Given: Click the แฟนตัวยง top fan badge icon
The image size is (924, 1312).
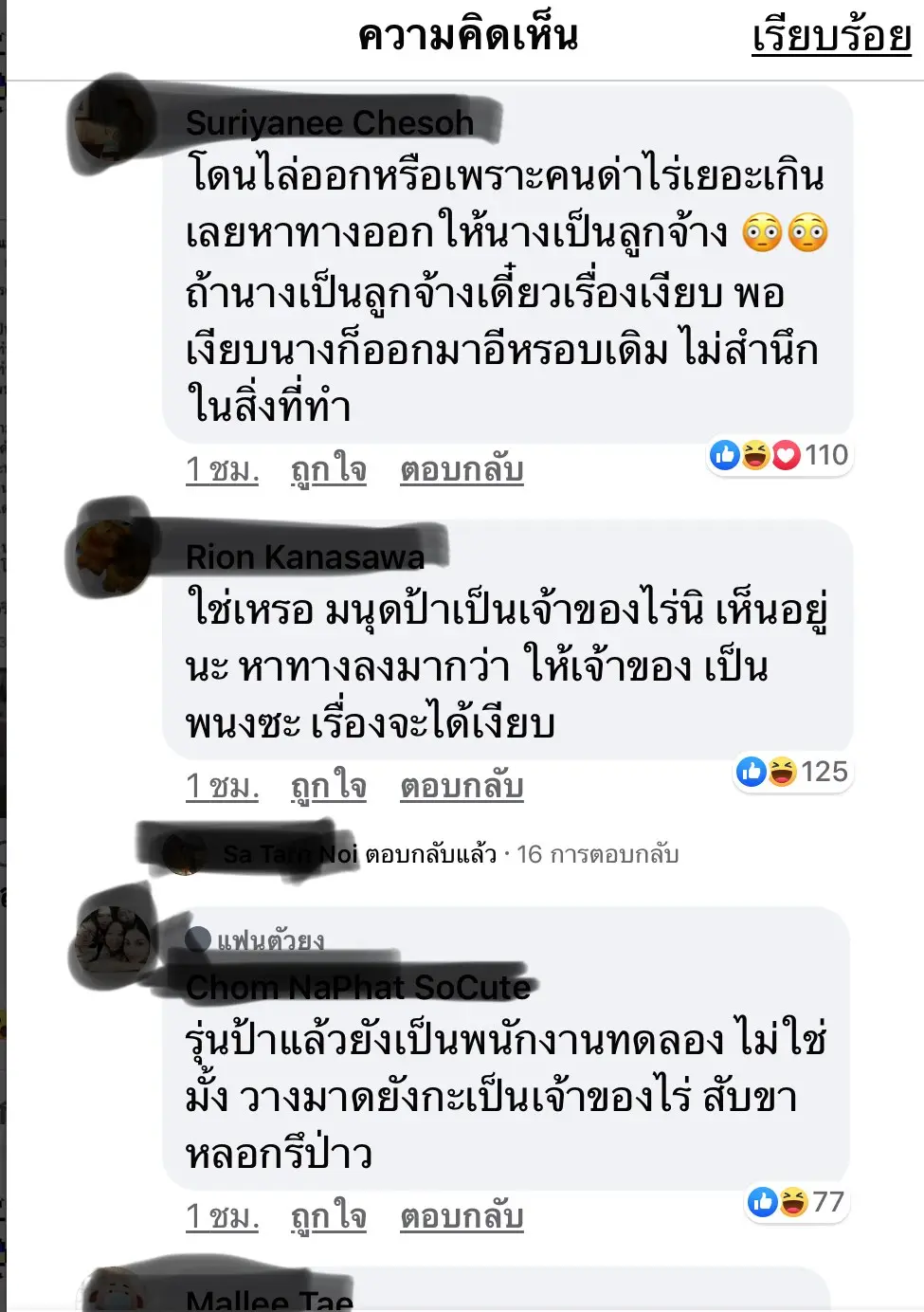Looking at the screenshot, I should [x=198, y=939].
